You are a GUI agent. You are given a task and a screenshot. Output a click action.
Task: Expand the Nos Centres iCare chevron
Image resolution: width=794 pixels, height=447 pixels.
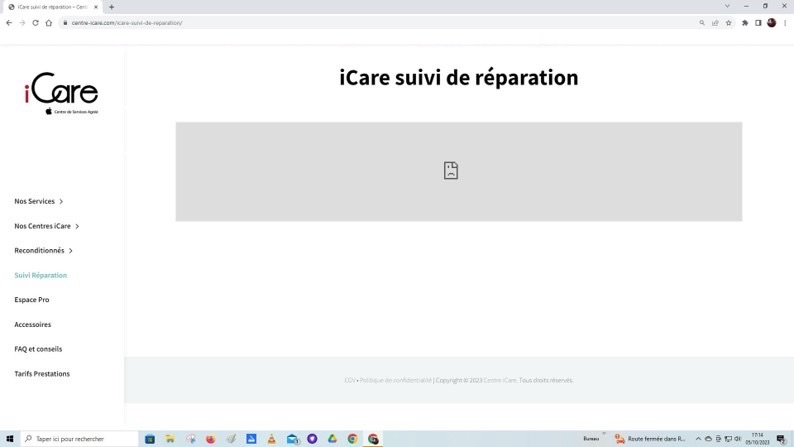coord(77,226)
